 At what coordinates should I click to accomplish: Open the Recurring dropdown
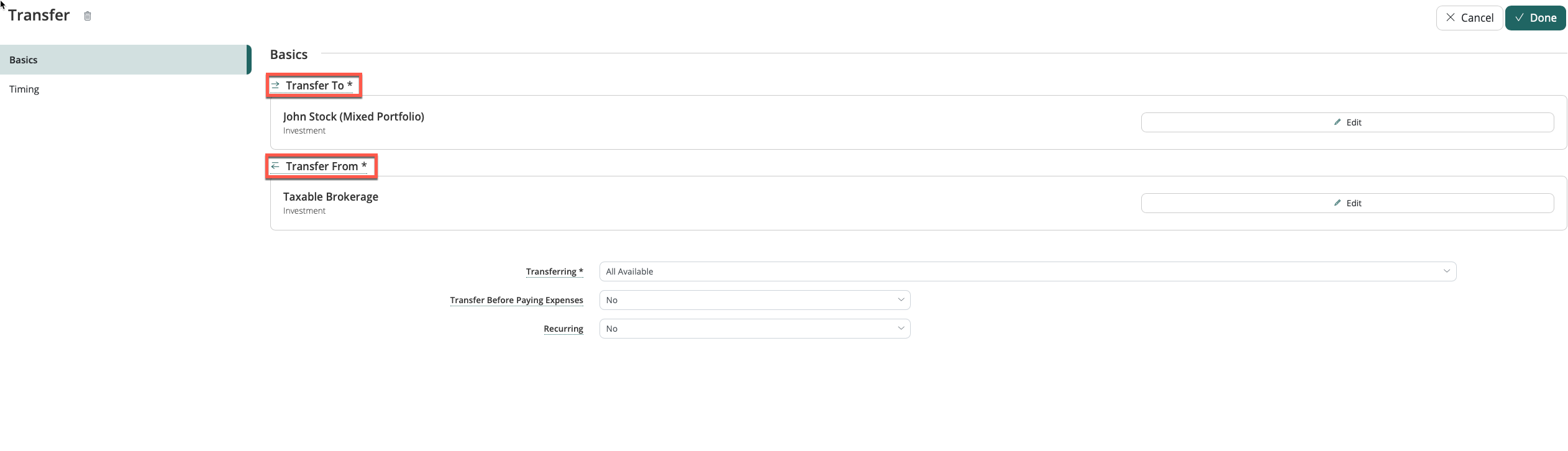click(x=754, y=329)
